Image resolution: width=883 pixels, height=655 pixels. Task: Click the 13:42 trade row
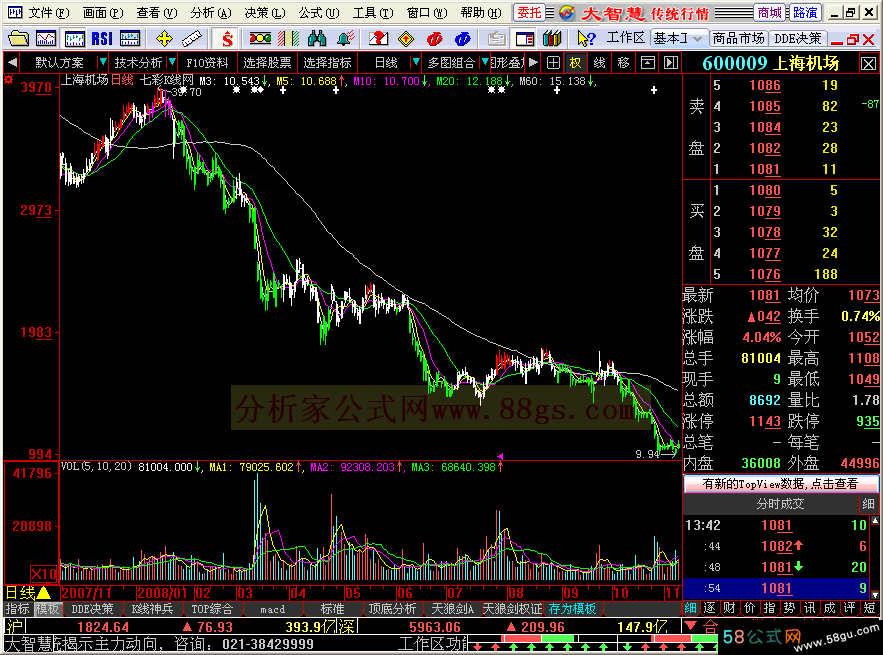point(777,525)
